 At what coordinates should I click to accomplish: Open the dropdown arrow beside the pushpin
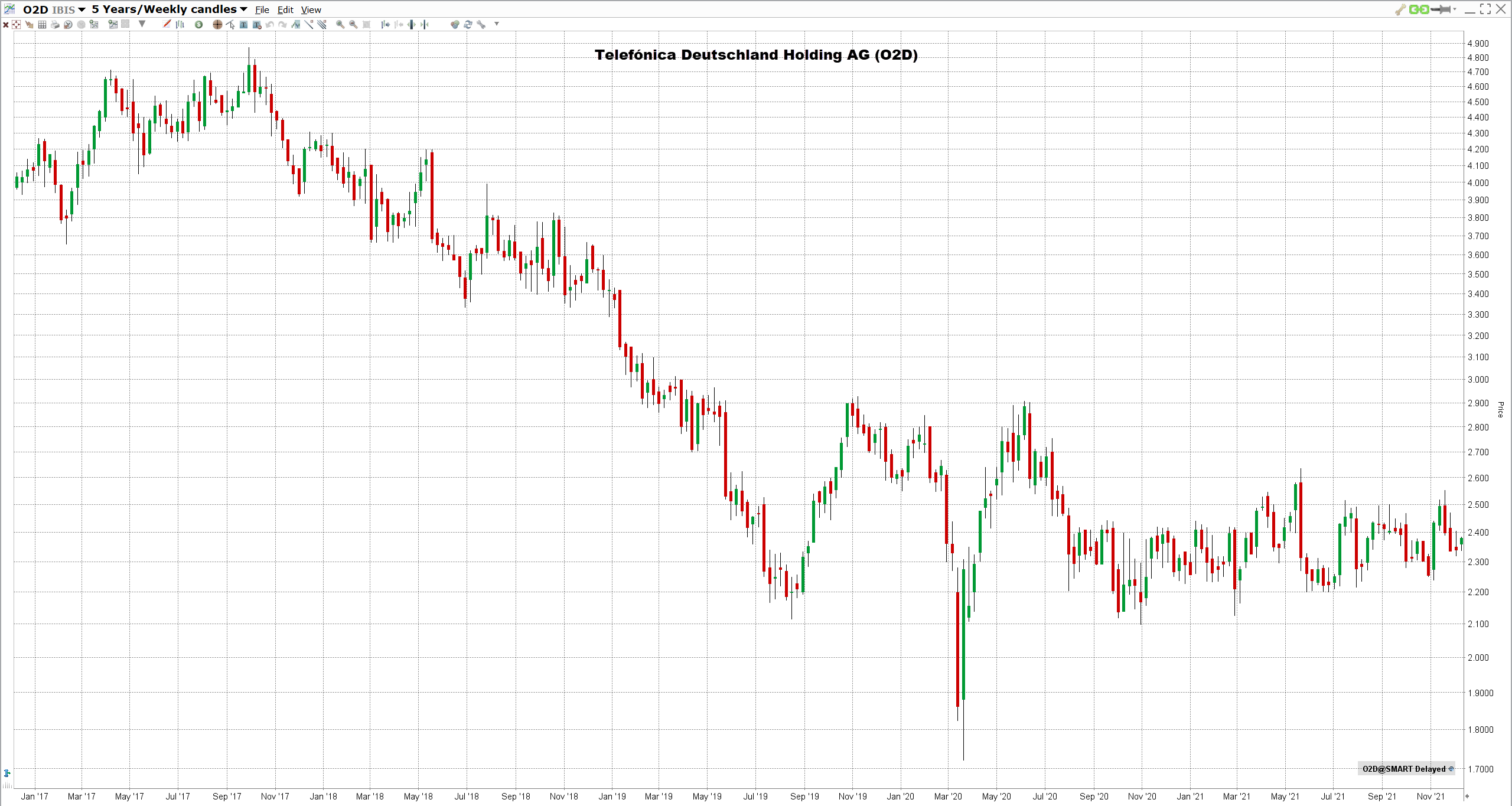1455,9
